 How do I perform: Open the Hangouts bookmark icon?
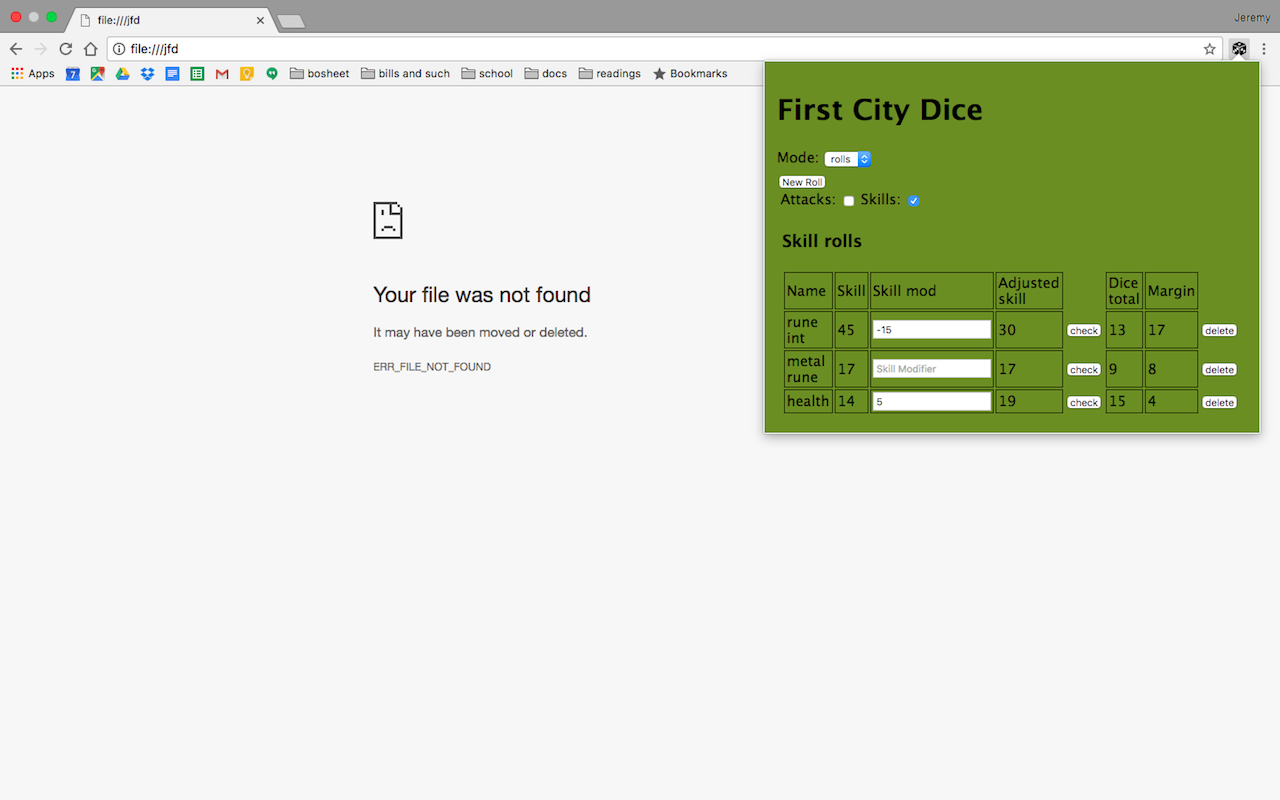[x=272, y=73]
